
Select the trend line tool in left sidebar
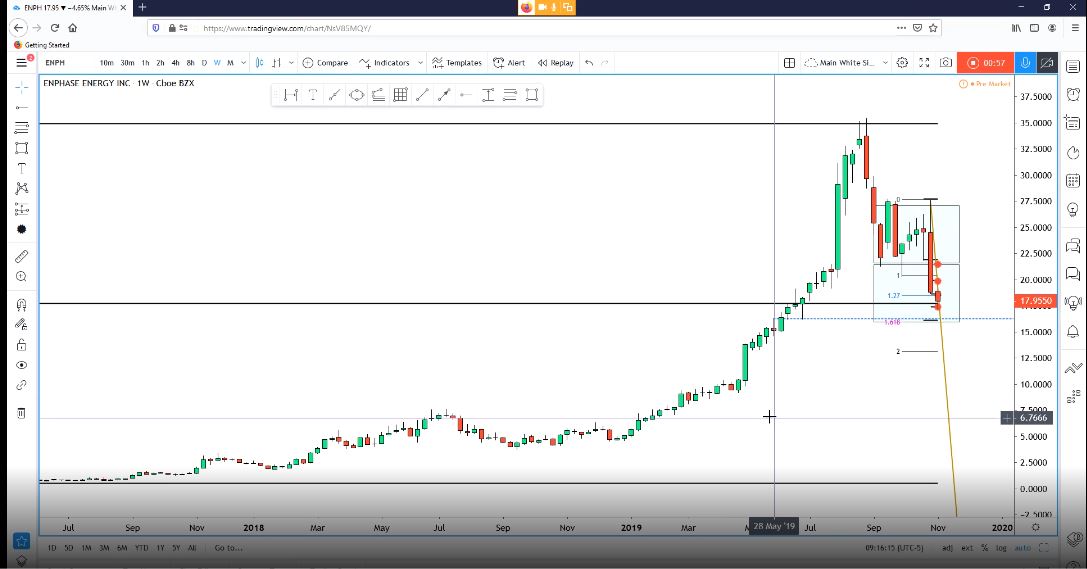click(21, 107)
